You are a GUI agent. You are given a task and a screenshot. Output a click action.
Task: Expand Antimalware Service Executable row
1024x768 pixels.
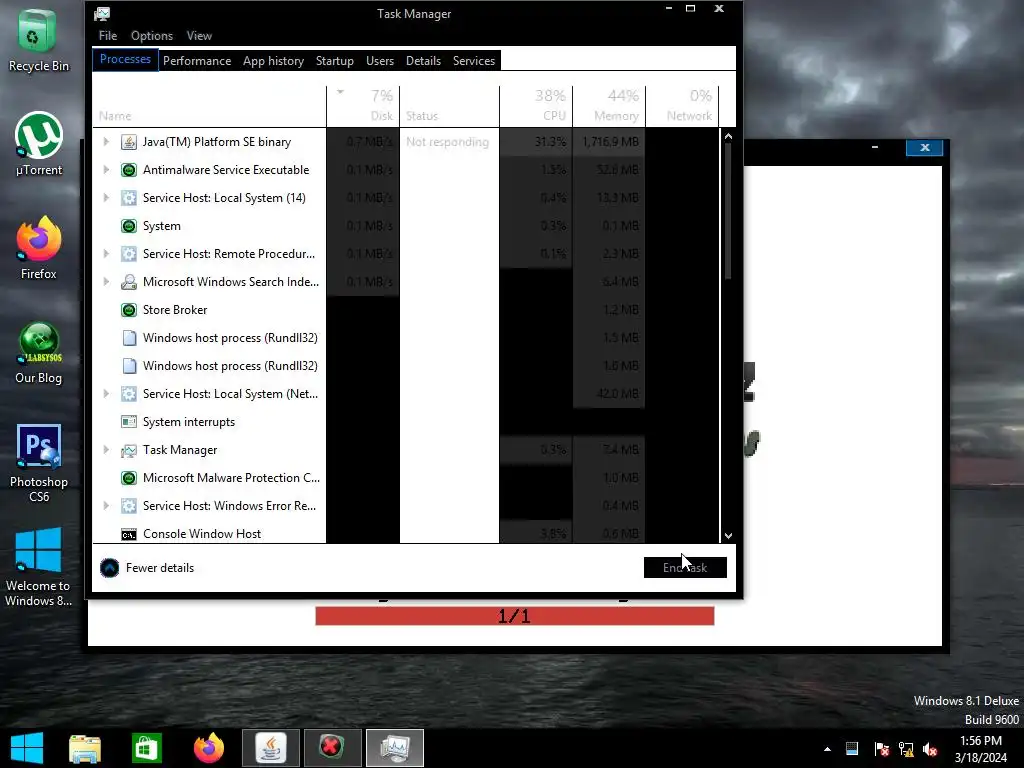pos(106,170)
